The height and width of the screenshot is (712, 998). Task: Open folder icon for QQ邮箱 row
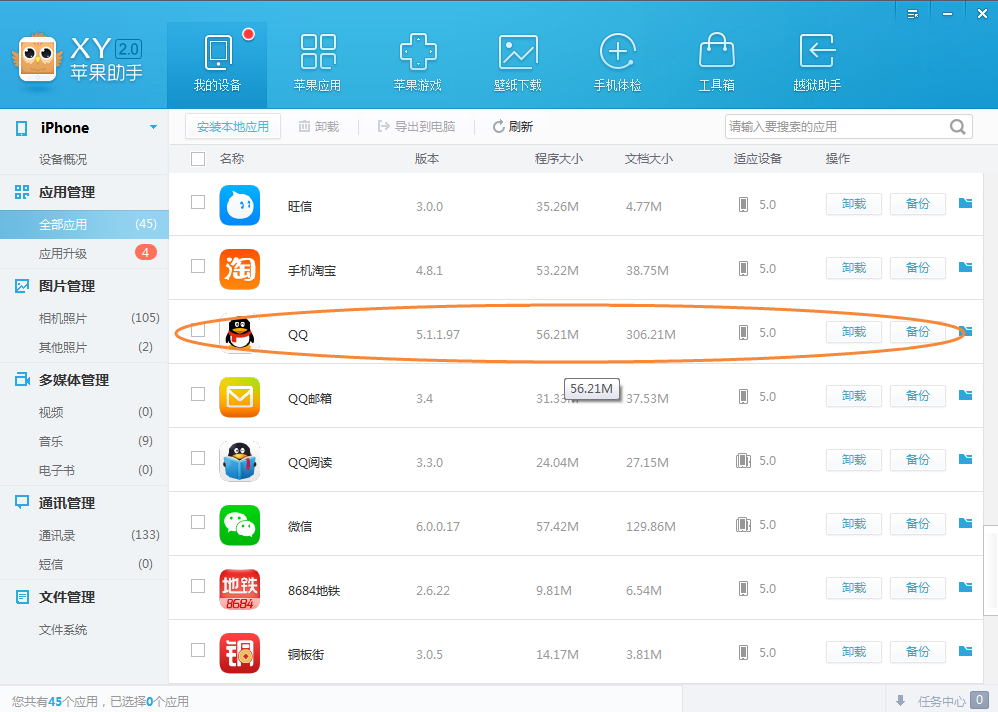point(966,395)
